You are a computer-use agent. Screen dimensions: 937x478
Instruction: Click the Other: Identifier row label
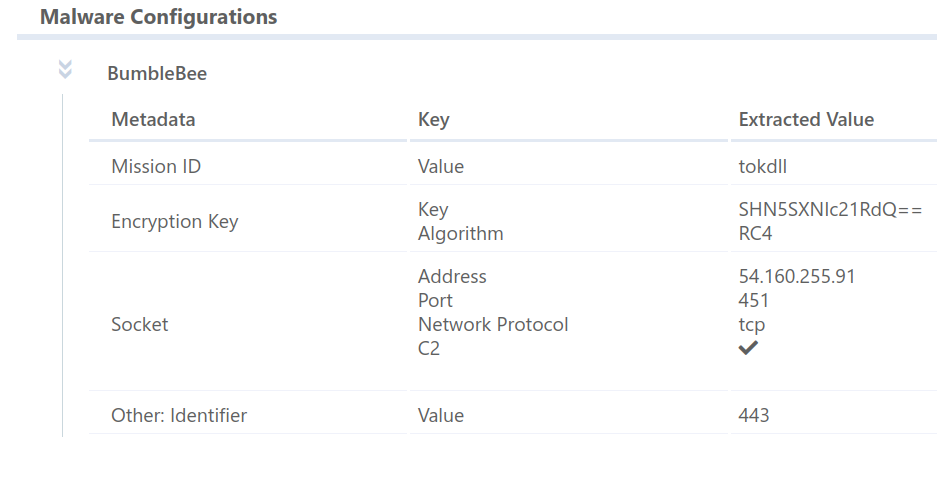tap(179, 415)
